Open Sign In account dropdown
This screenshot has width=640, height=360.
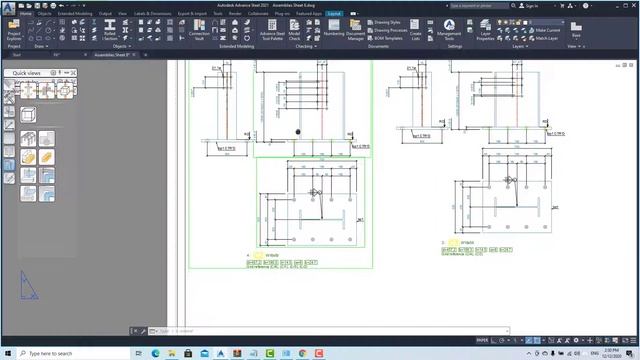pos(529,6)
